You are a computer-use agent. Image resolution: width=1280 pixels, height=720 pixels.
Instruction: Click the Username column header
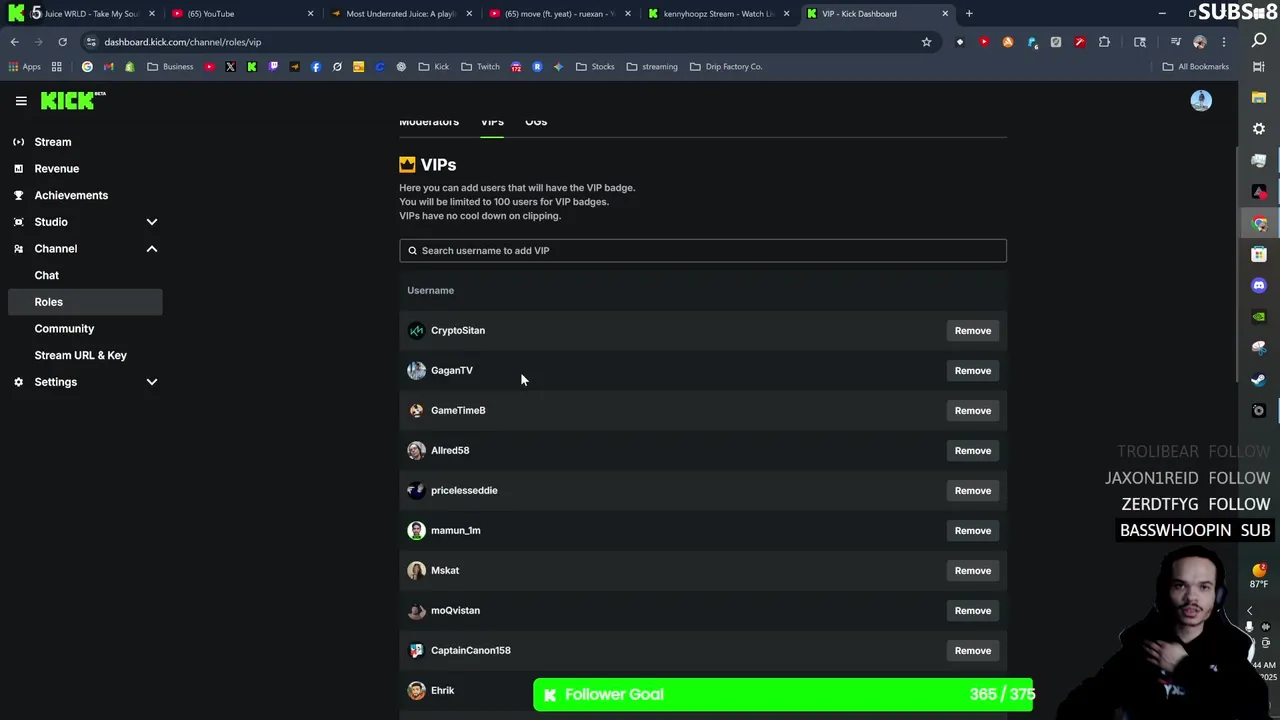tap(430, 290)
